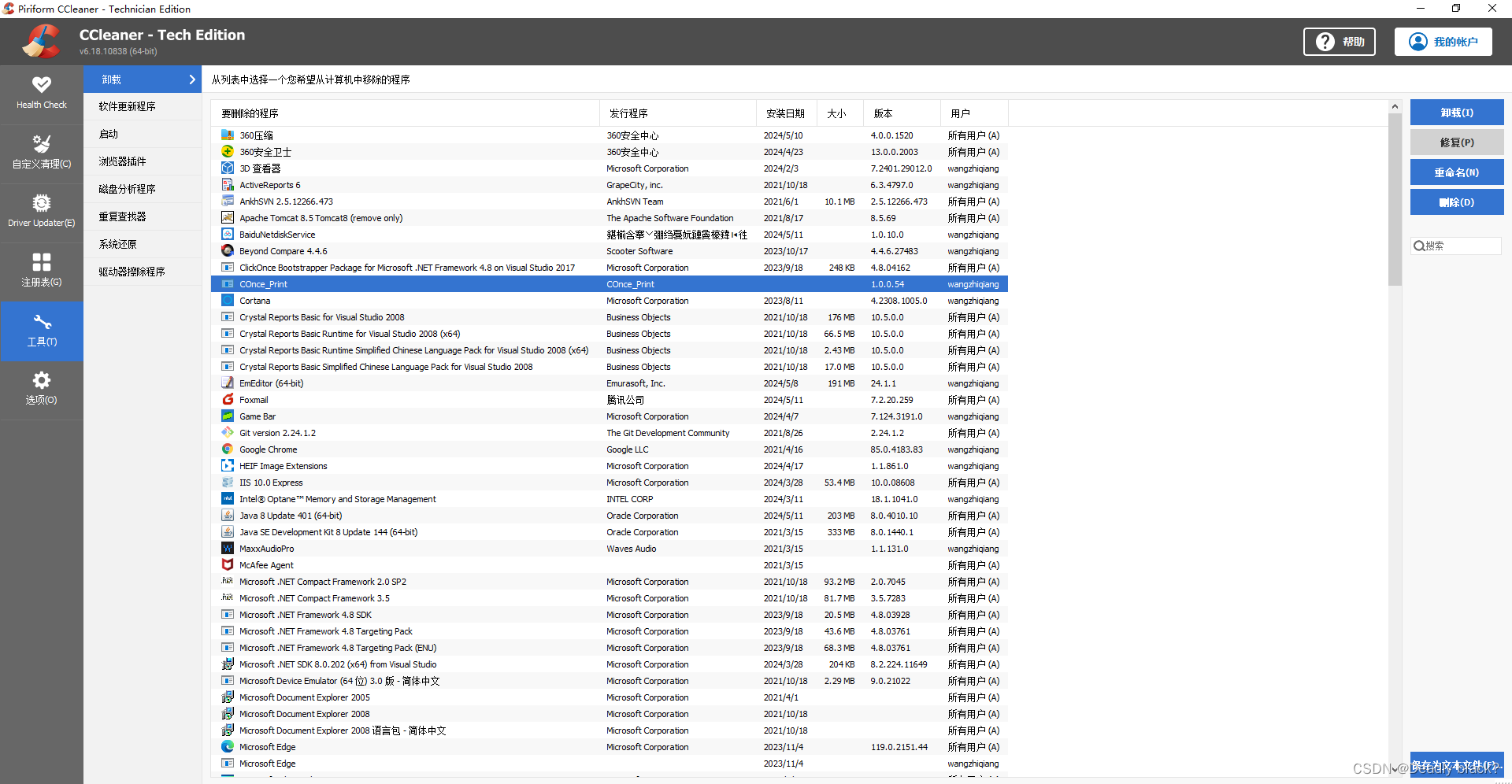Image resolution: width=1512 pixels, height=784 pixels.
Task: Click the Beyond Compare 4.4.6 icon
Action: point(228,251)
